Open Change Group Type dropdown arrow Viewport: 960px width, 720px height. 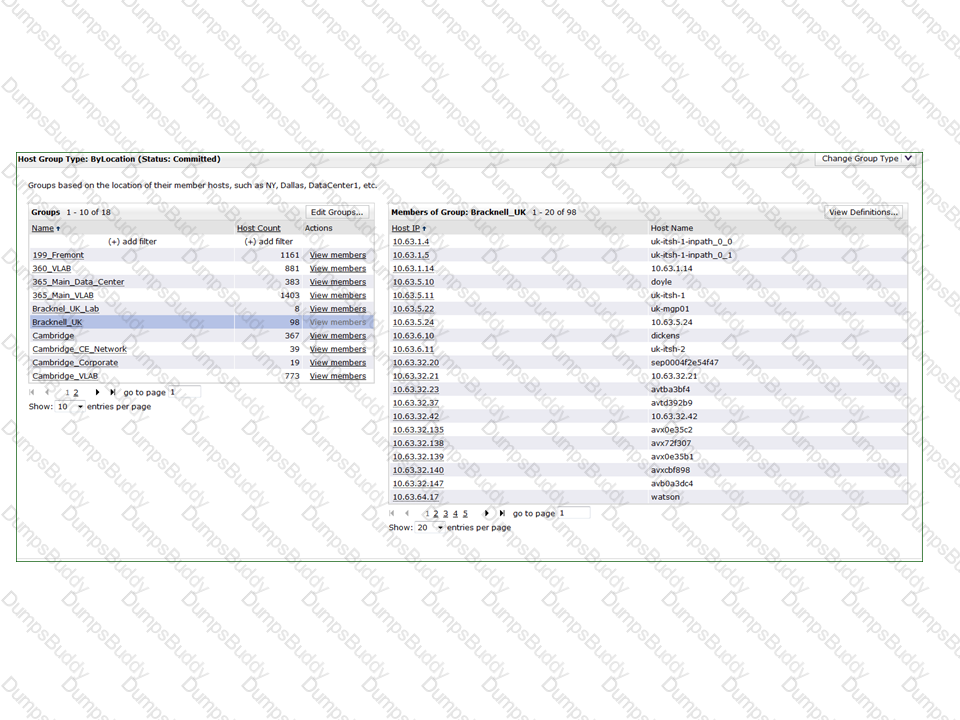coord(909,159)
